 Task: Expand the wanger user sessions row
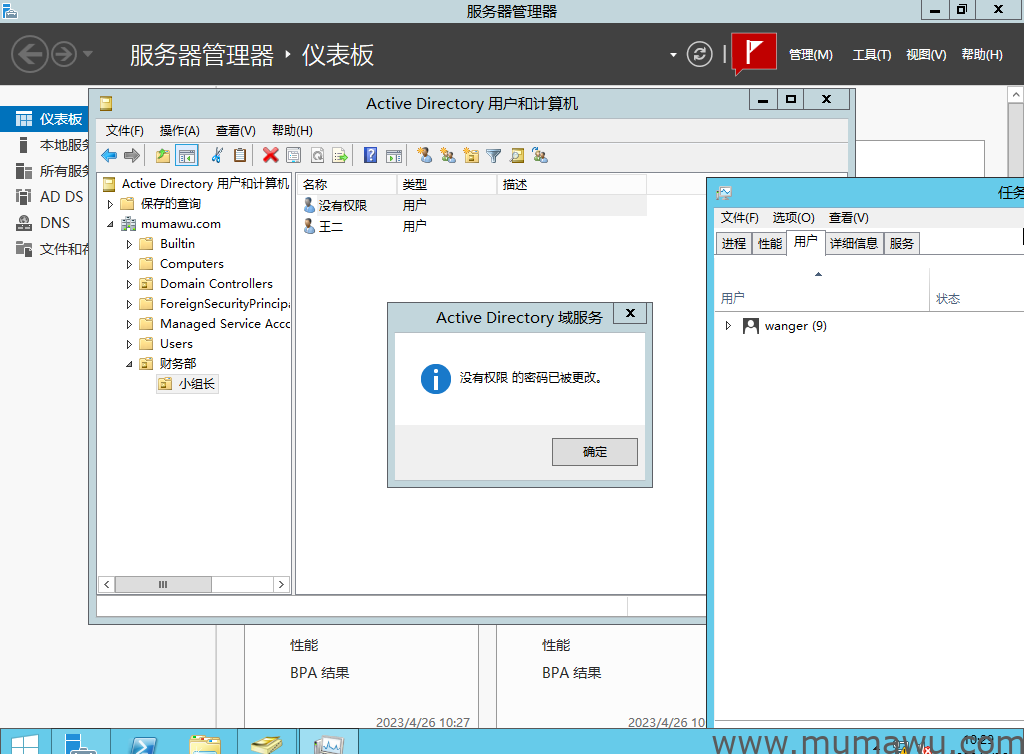[728, 326]
